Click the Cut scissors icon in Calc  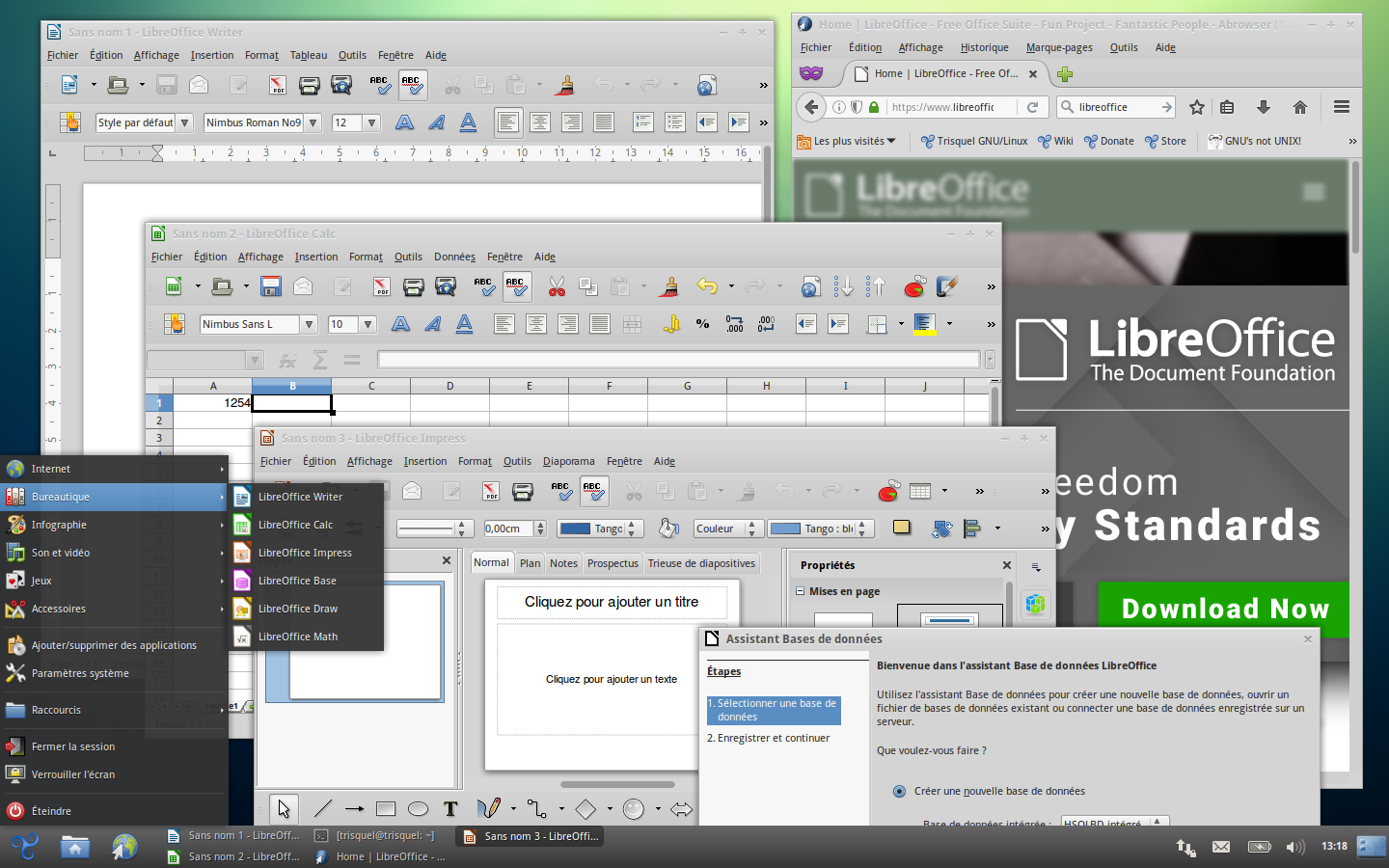557,286
